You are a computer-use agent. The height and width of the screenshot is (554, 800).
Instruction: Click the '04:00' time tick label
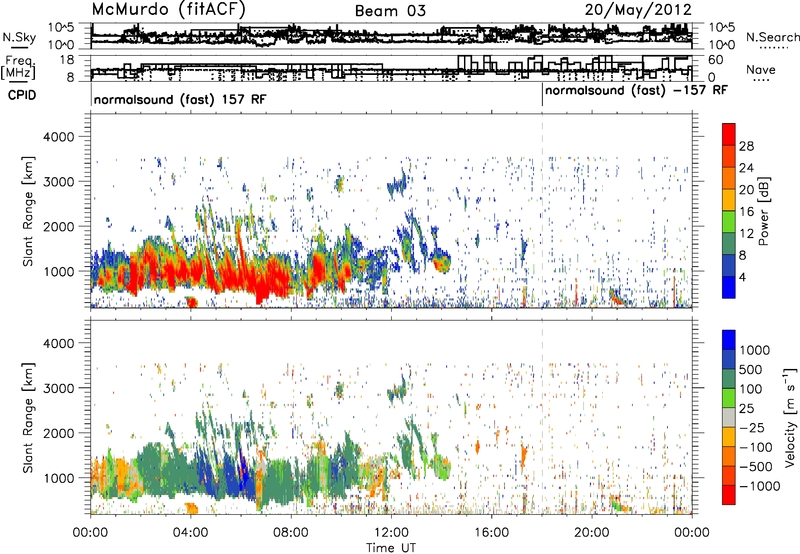(190, 533)
